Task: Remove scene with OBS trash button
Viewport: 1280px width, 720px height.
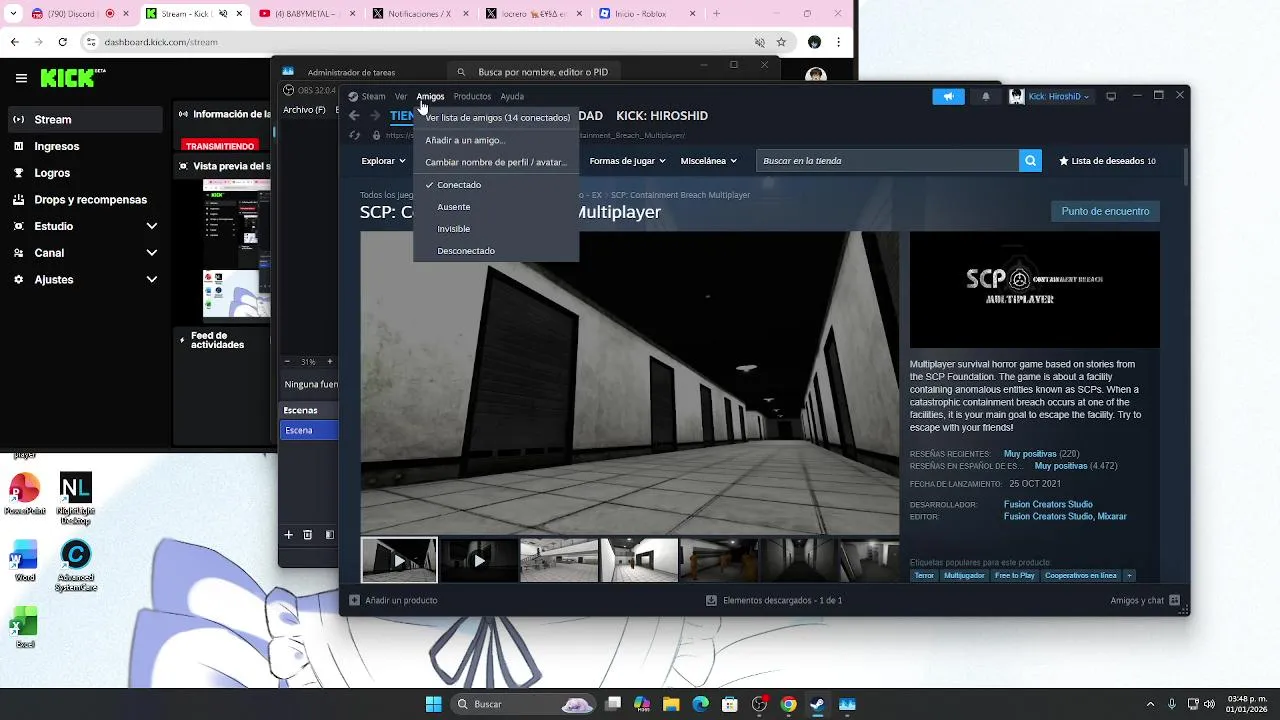Action: [308, 535]
